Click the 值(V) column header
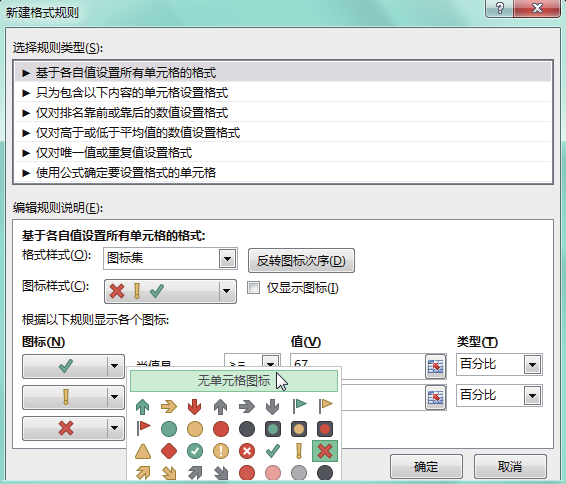 pyautogui.click(x=306, y=341)
